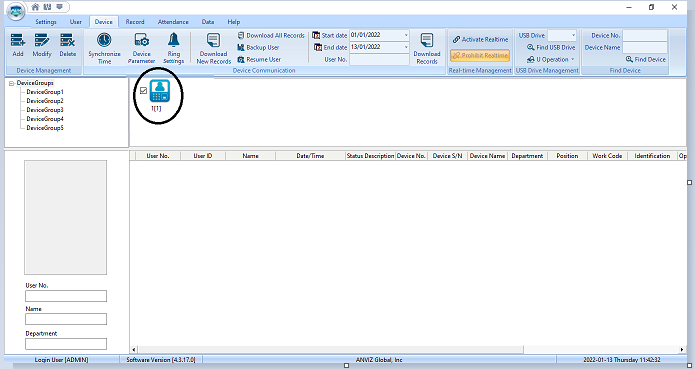Screen dimensions: 695x369
Task: Open the Attendance tab
Action: click(x=173, y=22)
